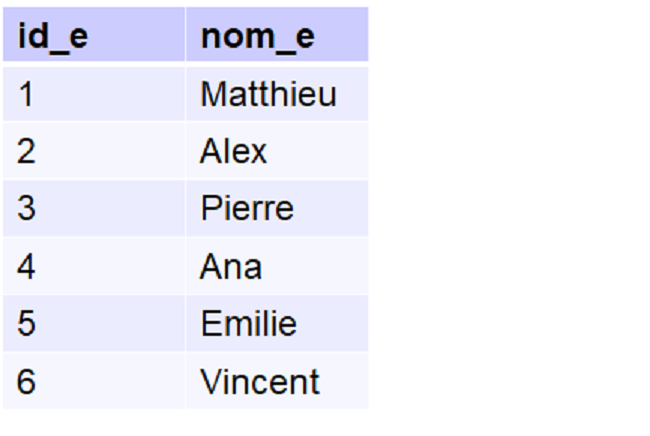Click the divider between the two header cells
Image resolution: width=650 pixels, height=436 pixels.
click(x=185, y=36)
